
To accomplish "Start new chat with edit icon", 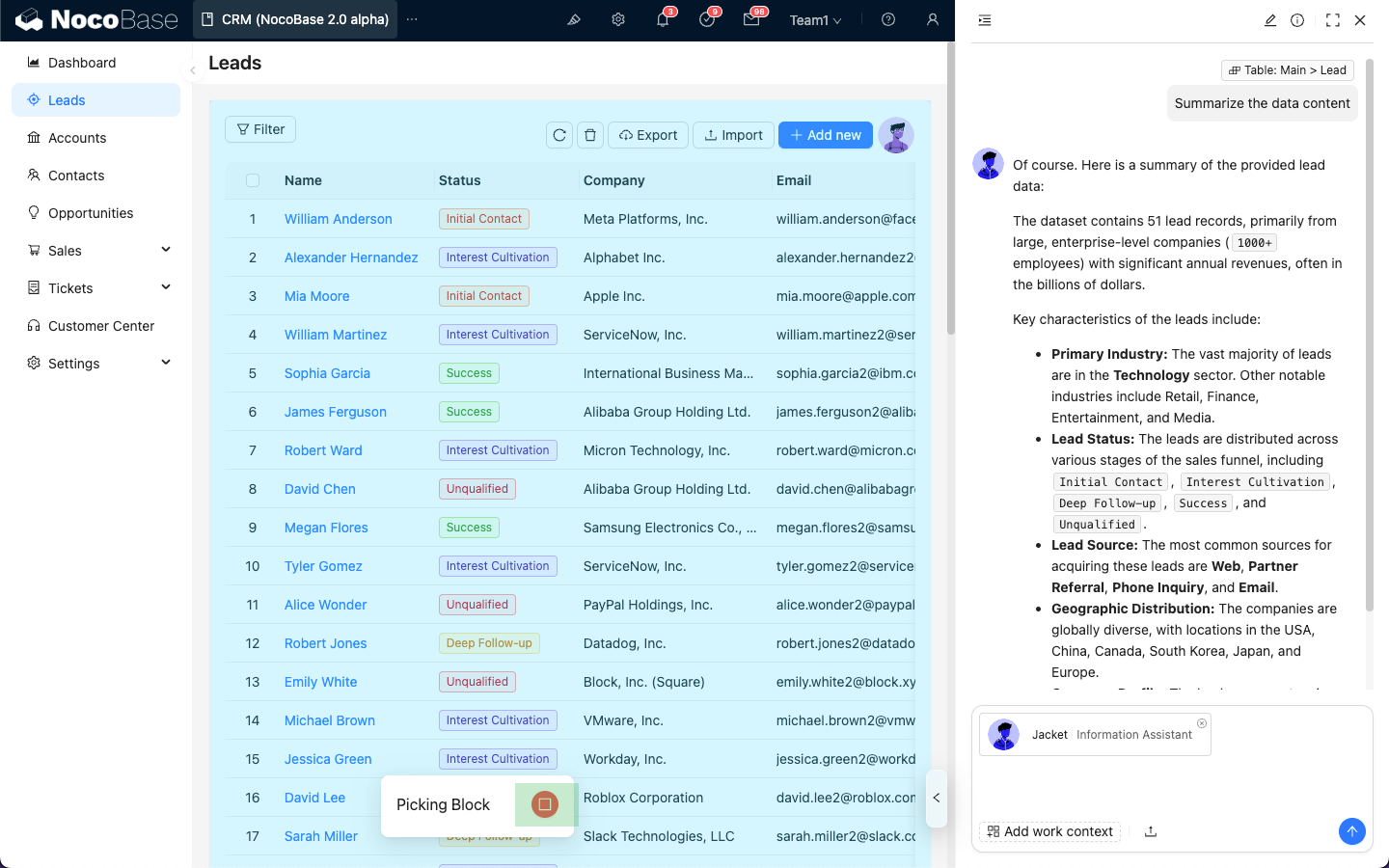I will coord(1270,20).
